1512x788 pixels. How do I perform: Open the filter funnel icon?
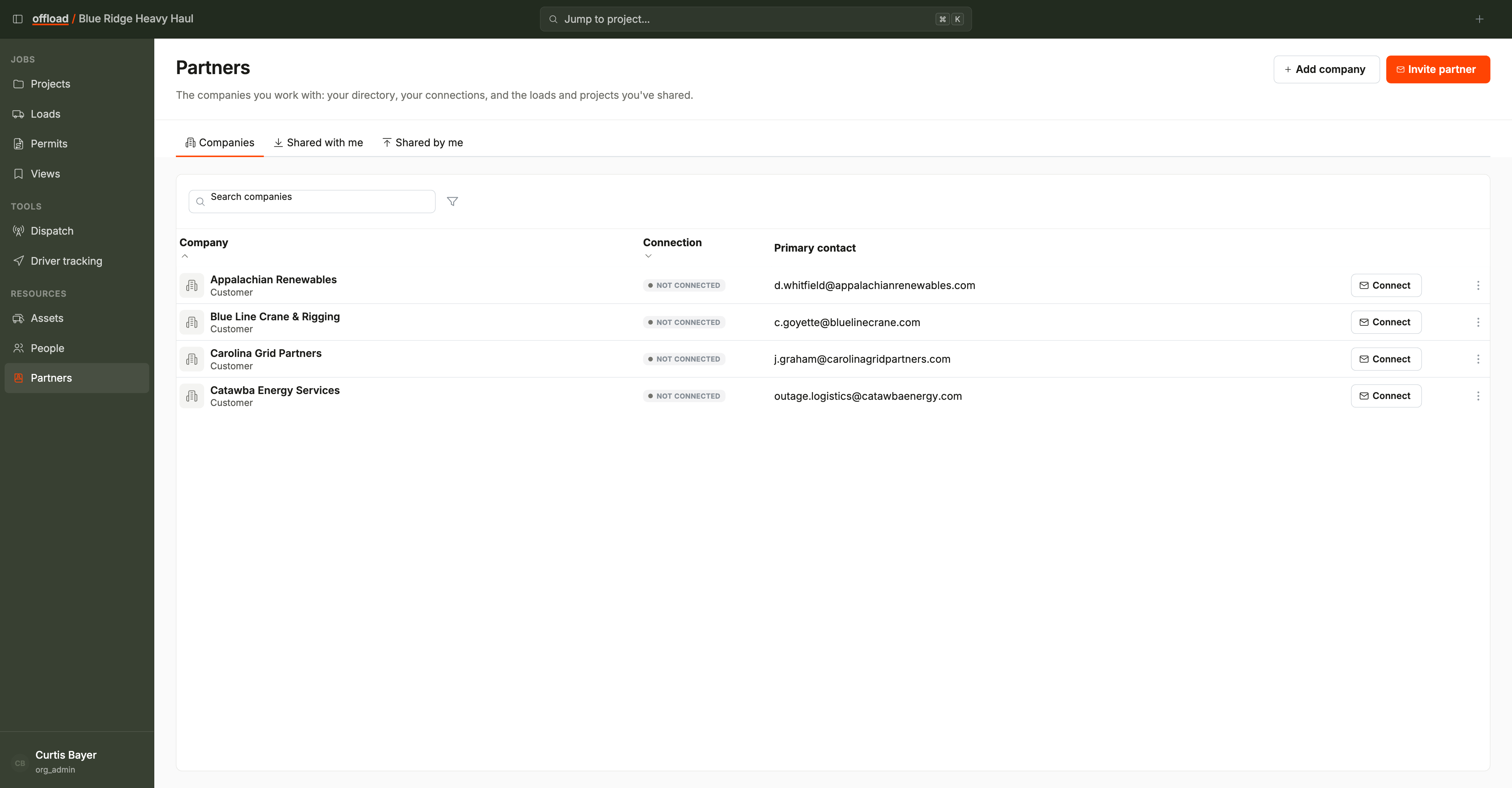tap(452, 201)
